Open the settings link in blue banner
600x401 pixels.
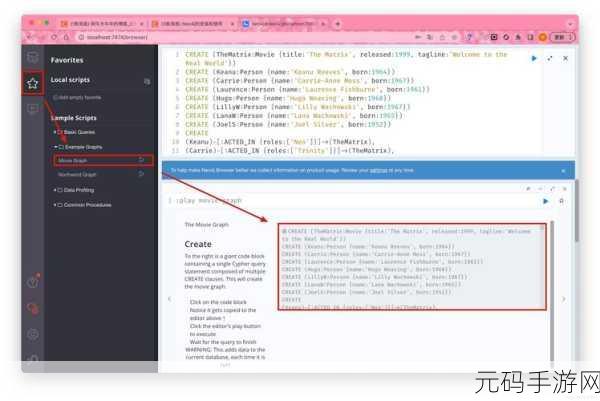click(378, 170)
